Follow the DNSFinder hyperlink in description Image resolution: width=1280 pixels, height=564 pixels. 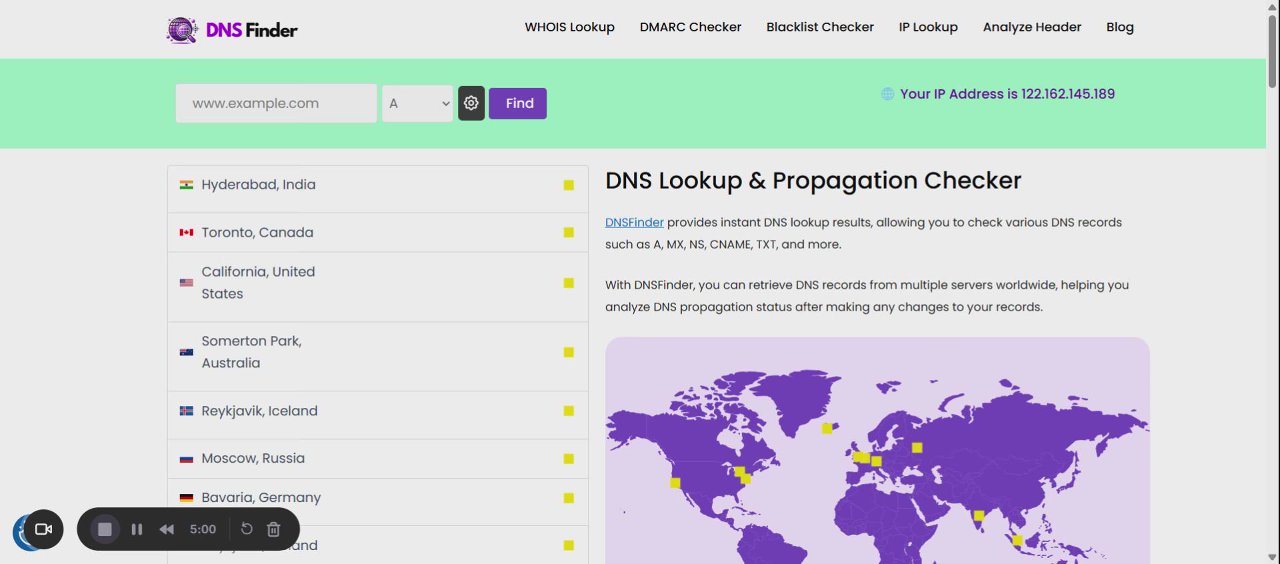(634, 222)
